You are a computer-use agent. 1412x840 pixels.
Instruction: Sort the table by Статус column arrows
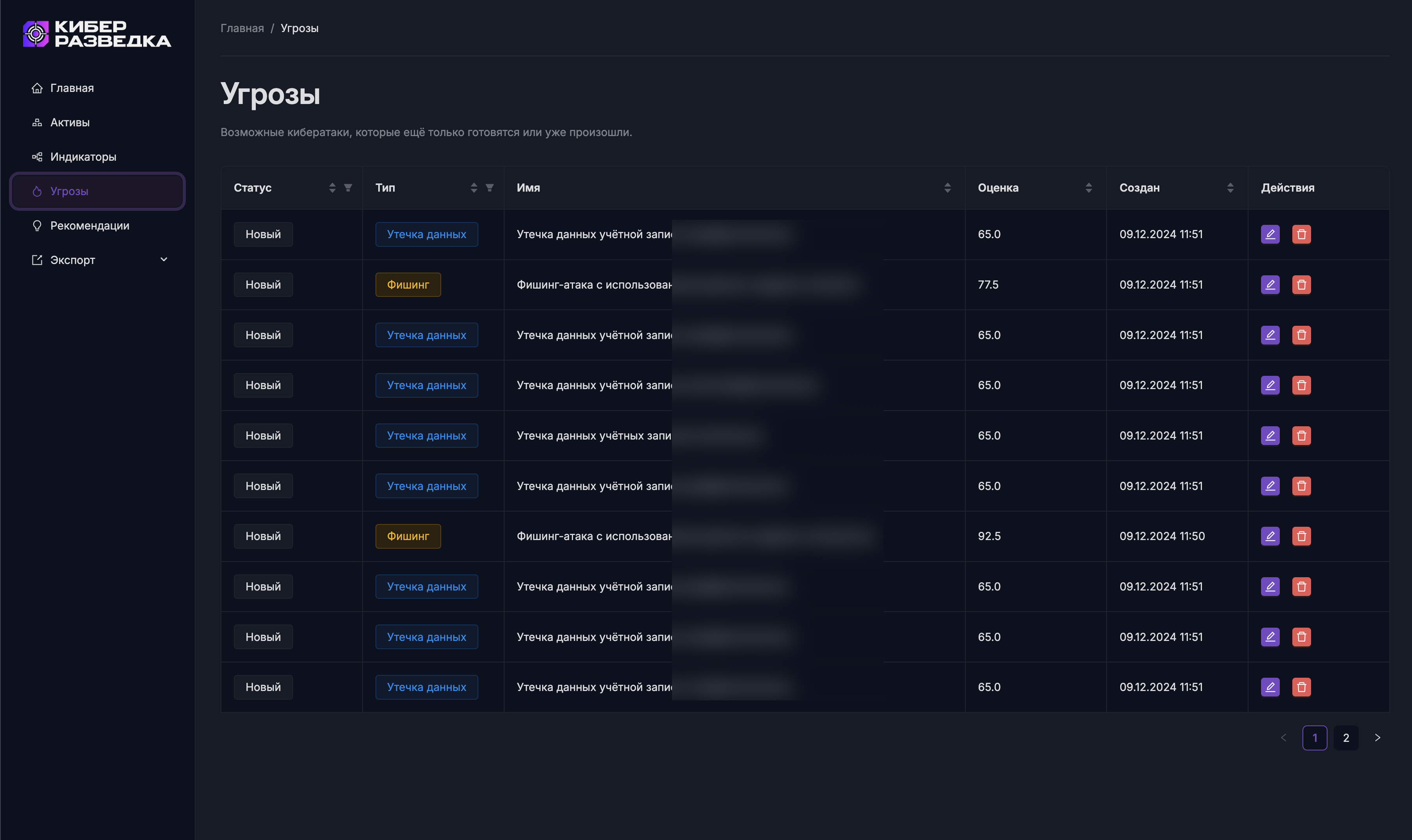click(x=332, y=188)
